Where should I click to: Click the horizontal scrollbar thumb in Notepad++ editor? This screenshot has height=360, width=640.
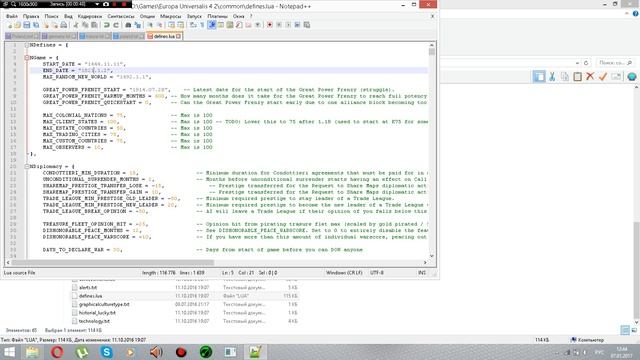pos(113,262)
